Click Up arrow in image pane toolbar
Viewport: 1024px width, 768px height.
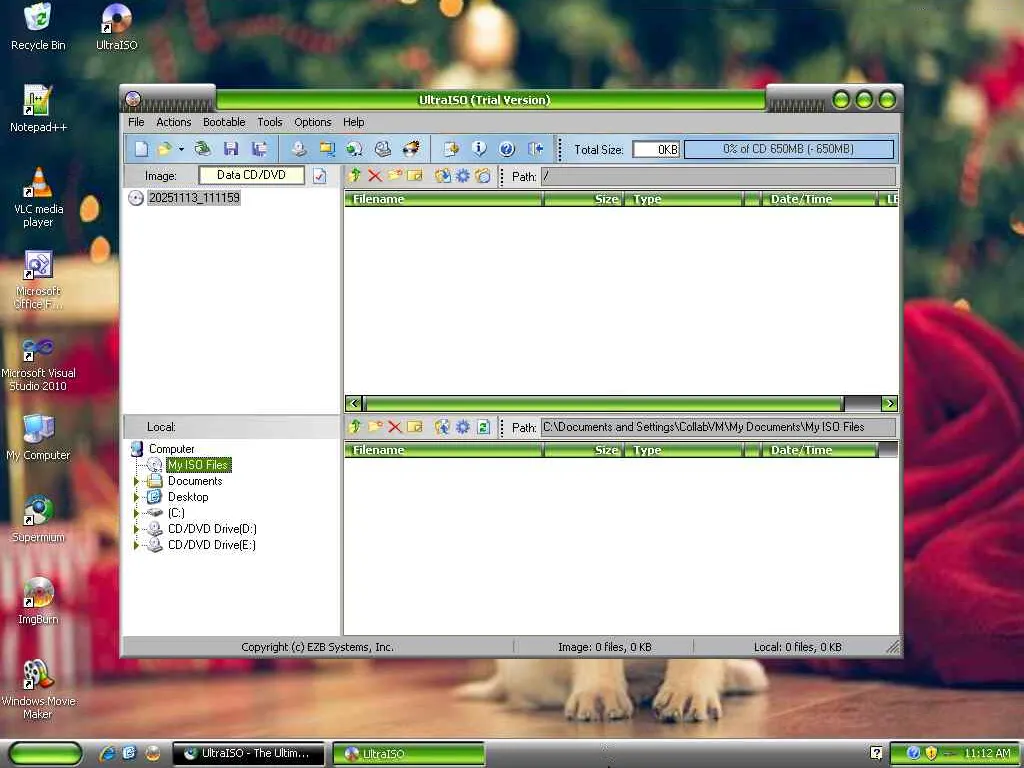355,176
